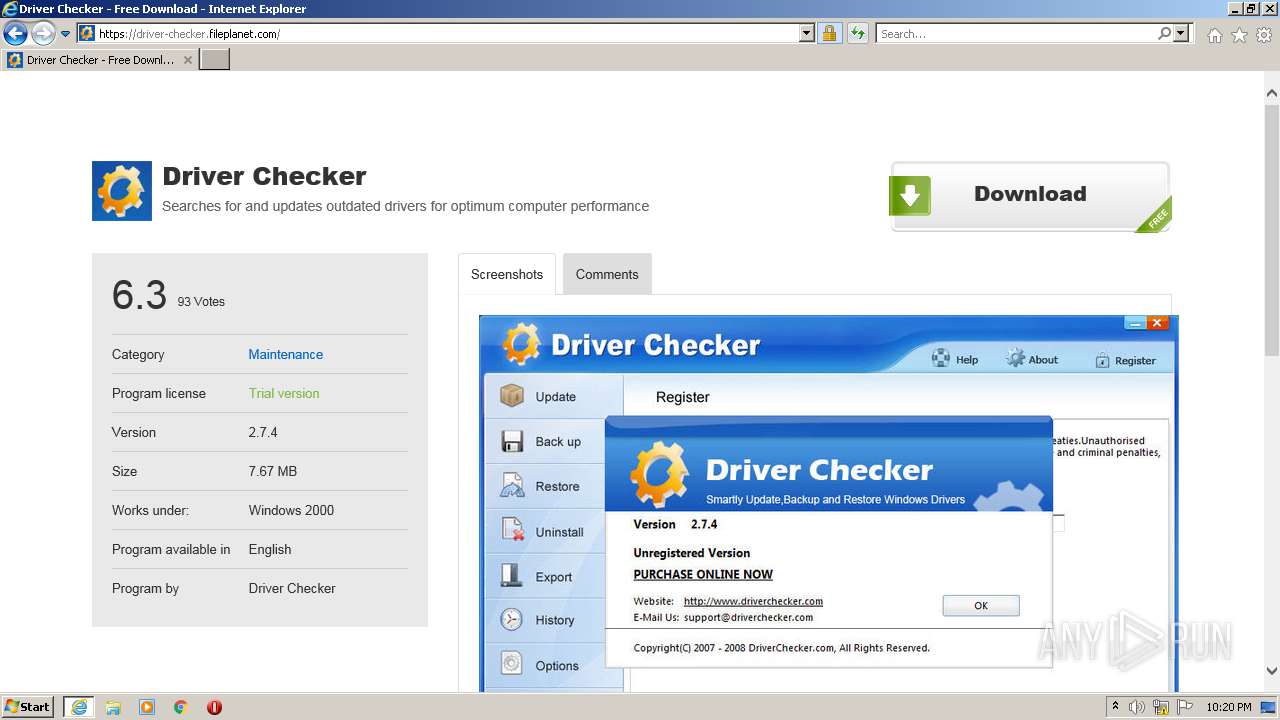
Task: Click the IE Forward arrow button
Action: 43,34
